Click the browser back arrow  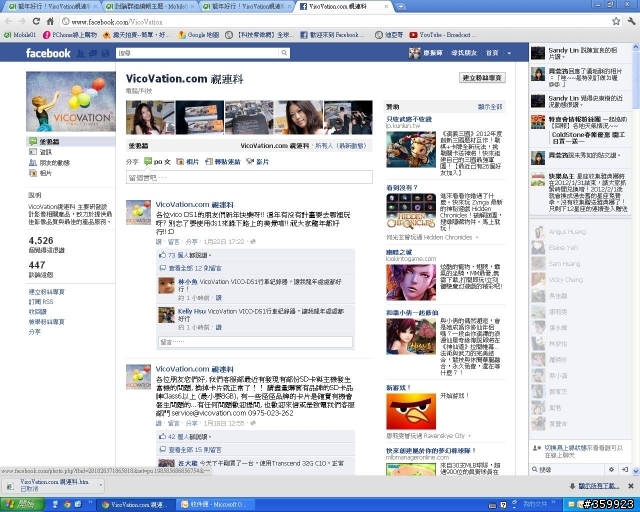coord(8,21)
